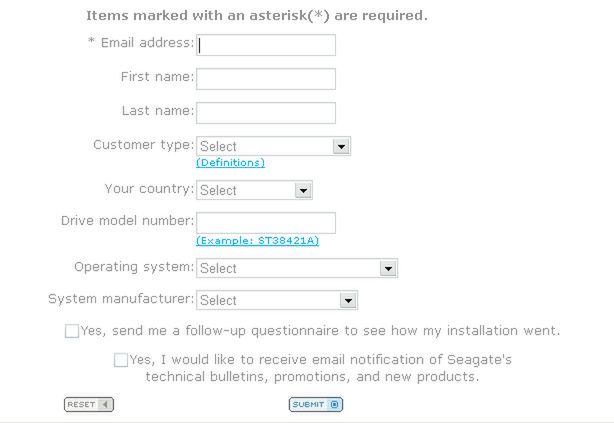Click the arrow icon on Submit button
614x423 pixels.
[335, 404]
